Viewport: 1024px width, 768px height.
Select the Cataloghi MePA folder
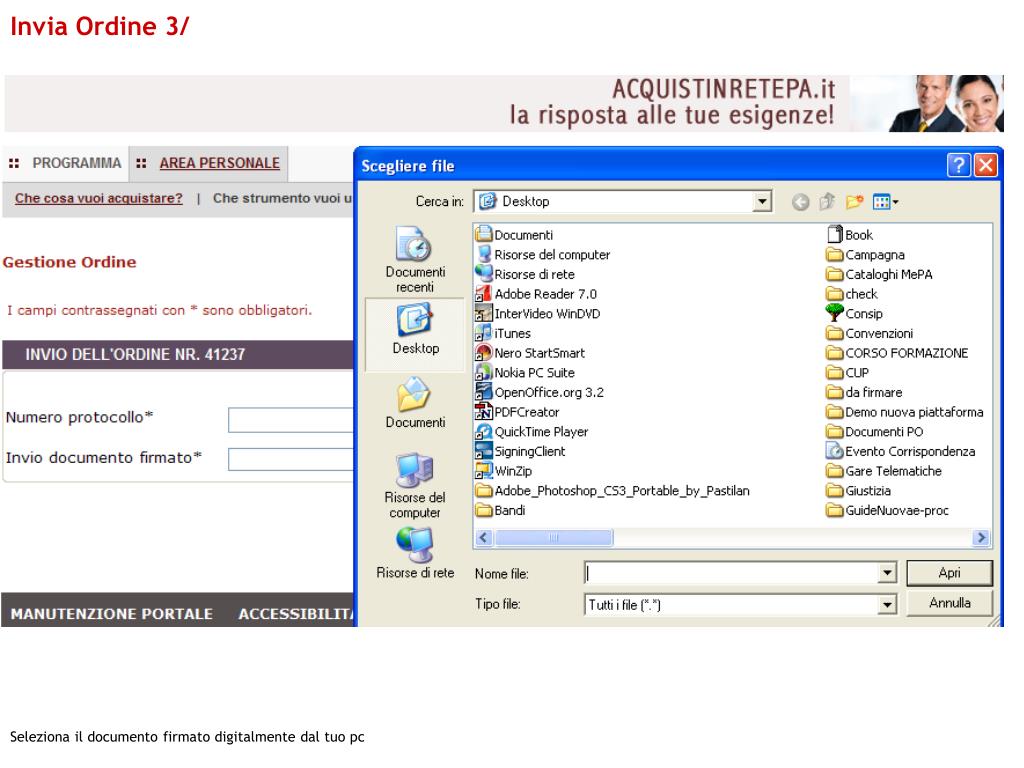[x=880, y=274]
